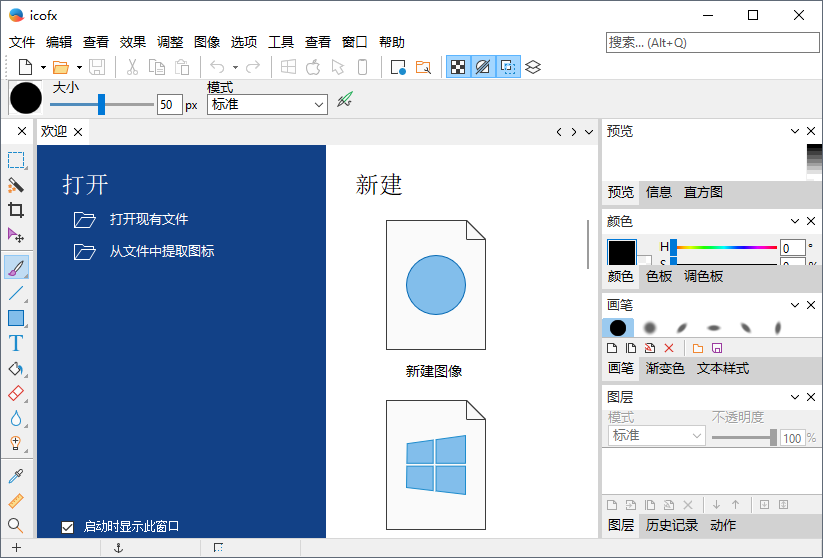
Task: Select the crop tool
Action: tap(16, 210)
